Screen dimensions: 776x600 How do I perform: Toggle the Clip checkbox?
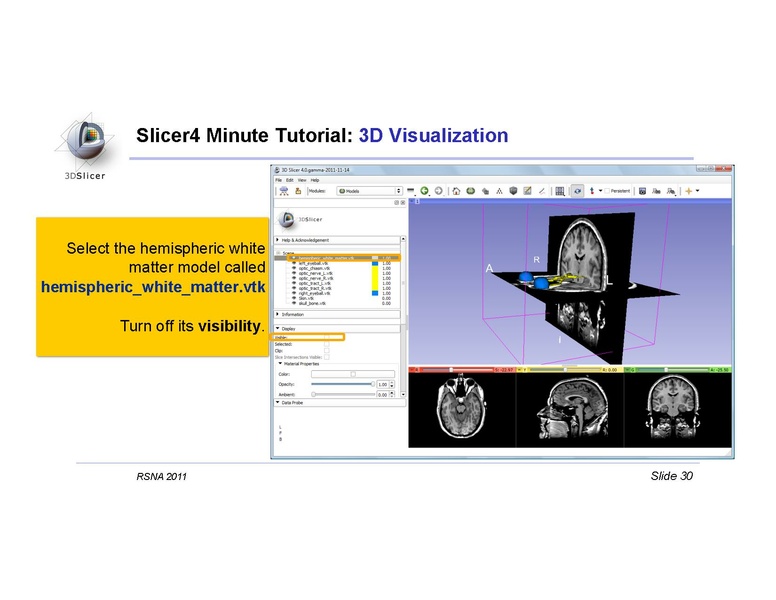click(327, 350)
